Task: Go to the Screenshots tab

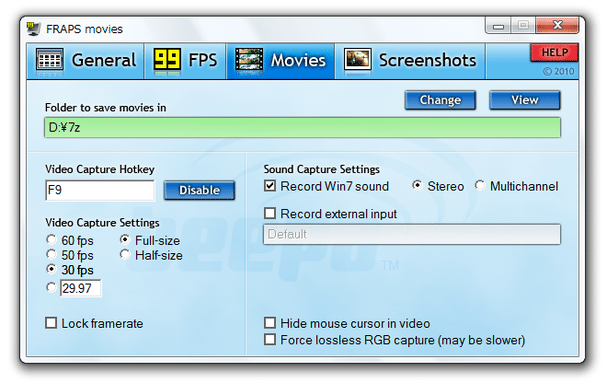Action: click(410, 61)
